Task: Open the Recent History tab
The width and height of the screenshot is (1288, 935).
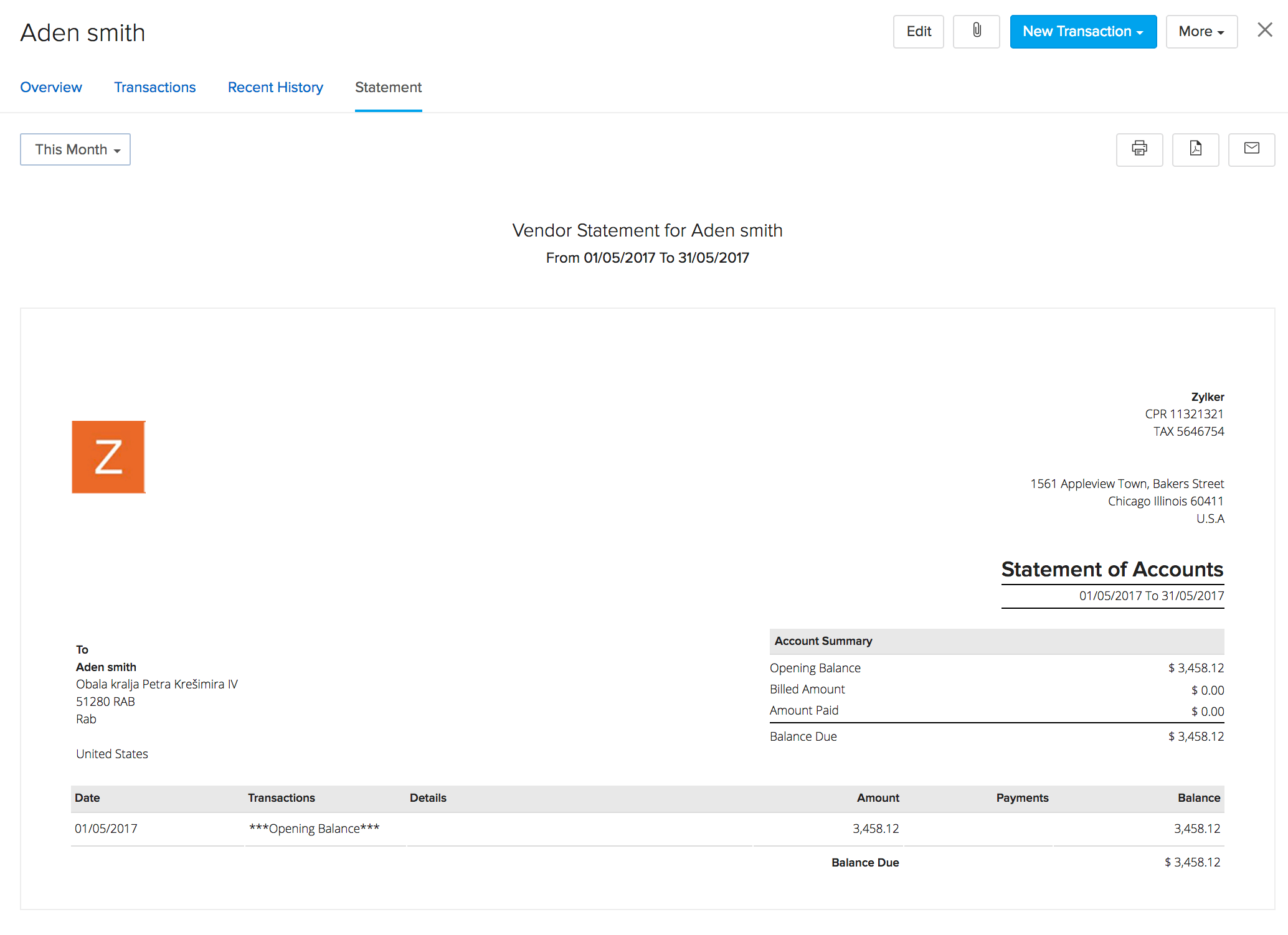Action: 275,87
